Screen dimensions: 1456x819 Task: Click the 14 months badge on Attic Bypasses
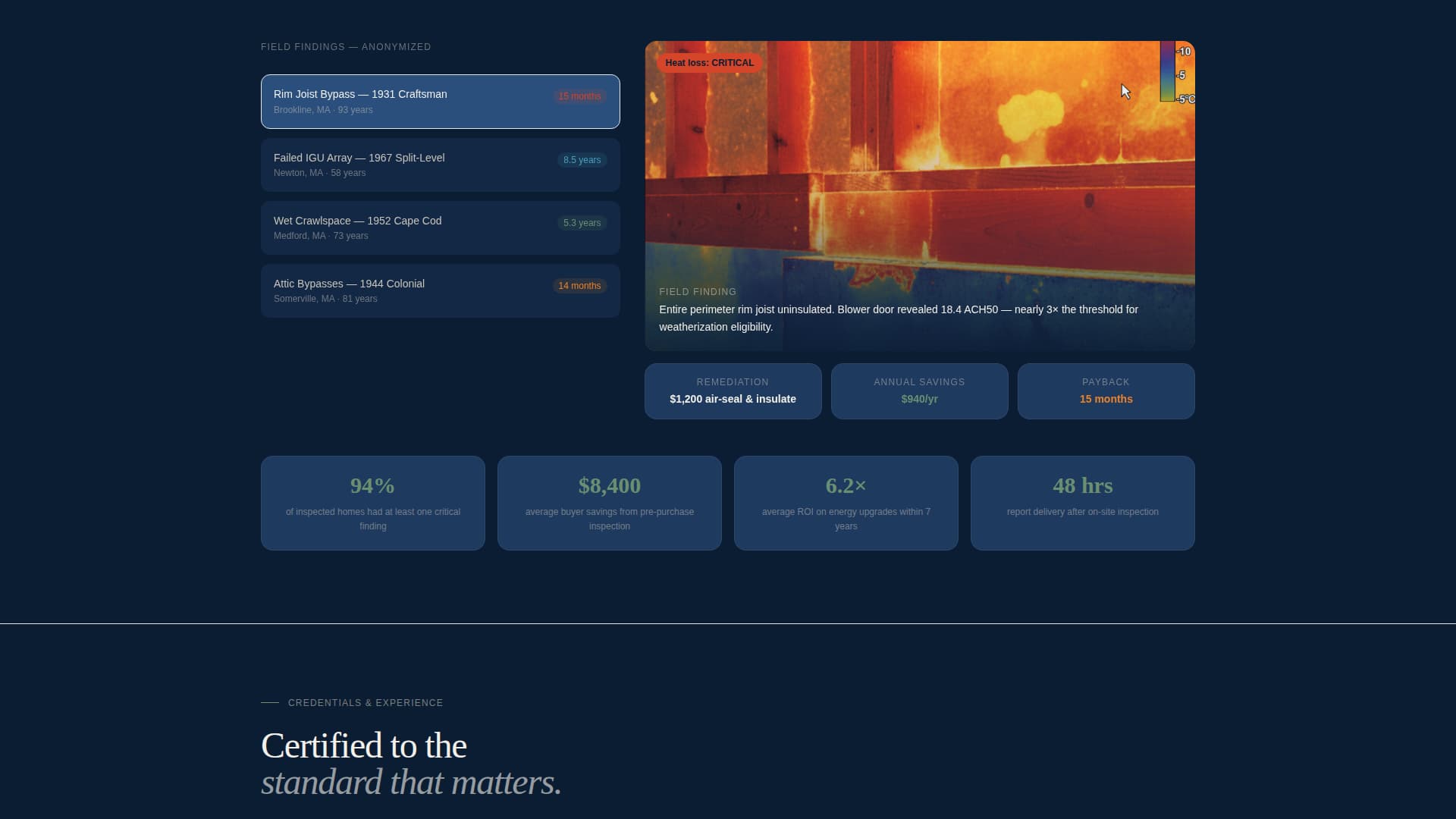[x=579, y=286]
